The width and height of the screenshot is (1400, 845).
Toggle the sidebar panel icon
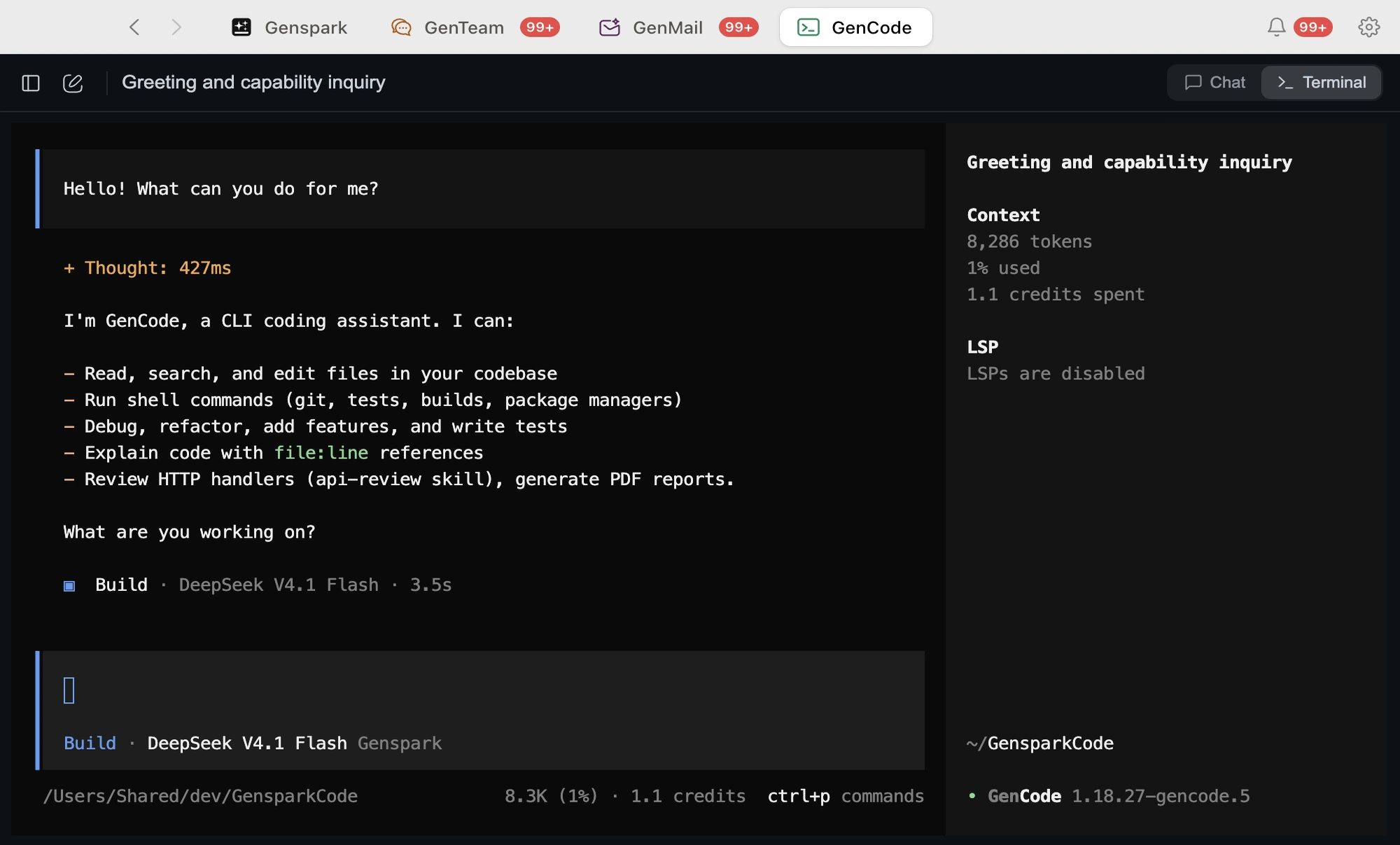point(31,83)
